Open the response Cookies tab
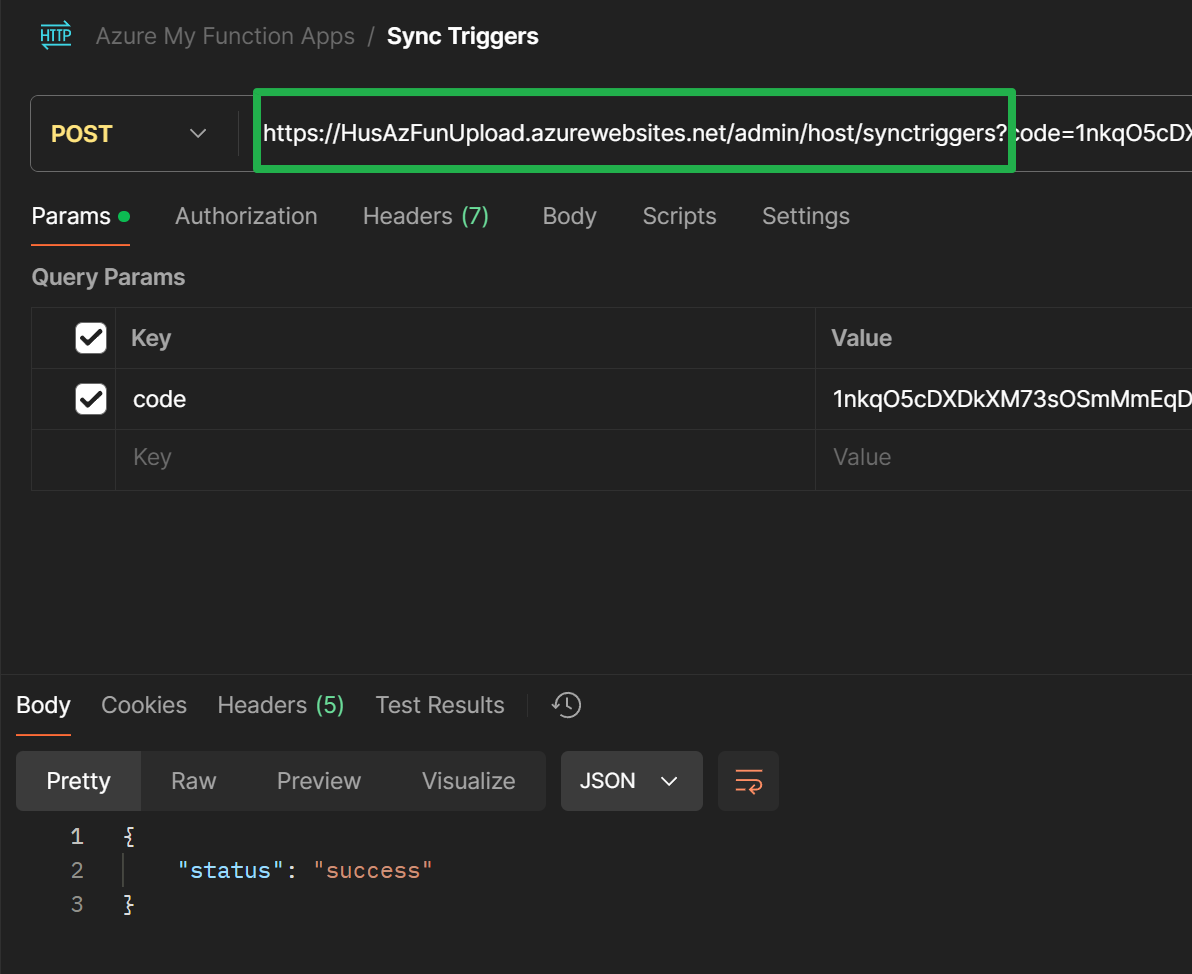Screen dimensions: 1192x974 (144, 705)
